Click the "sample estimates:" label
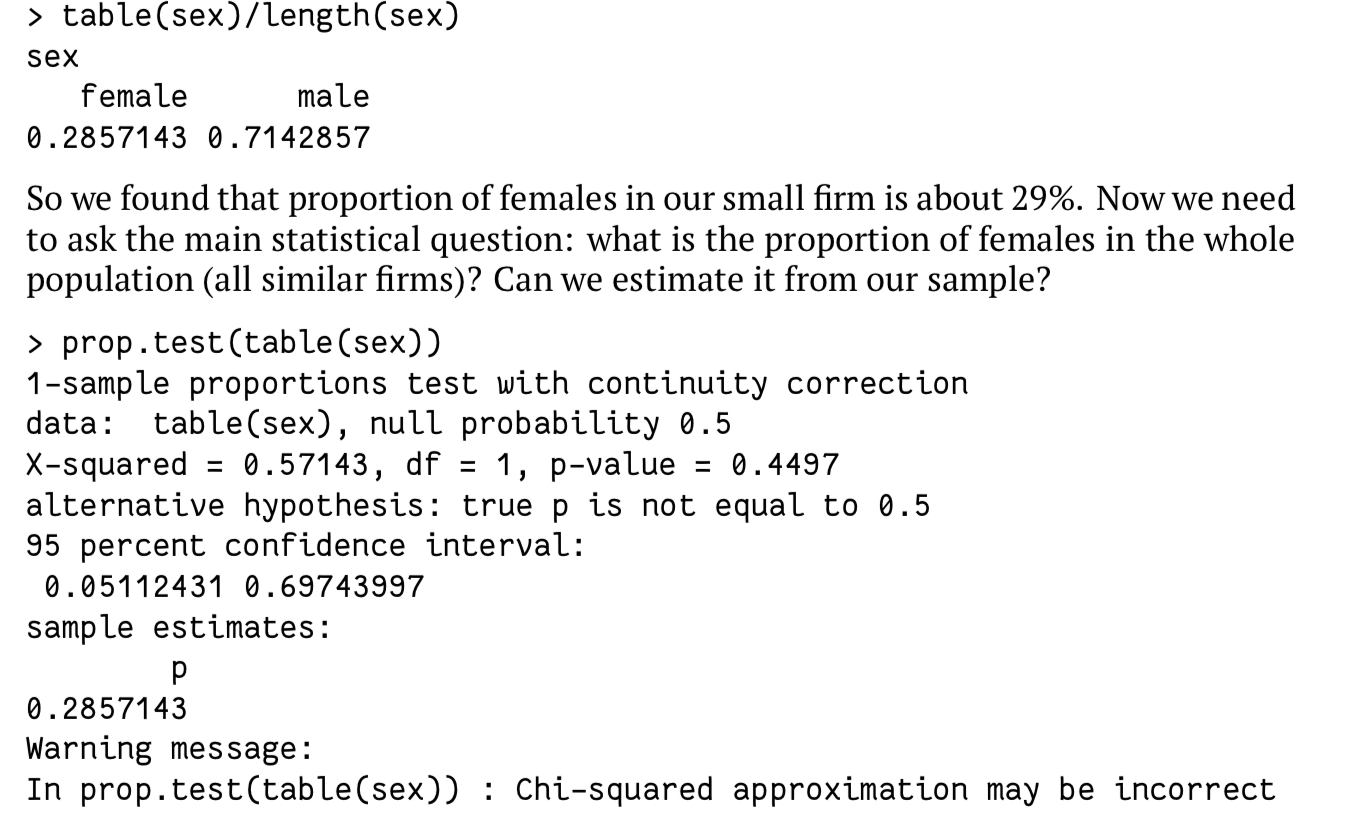The image size is (1362, 822). (178, 628)
